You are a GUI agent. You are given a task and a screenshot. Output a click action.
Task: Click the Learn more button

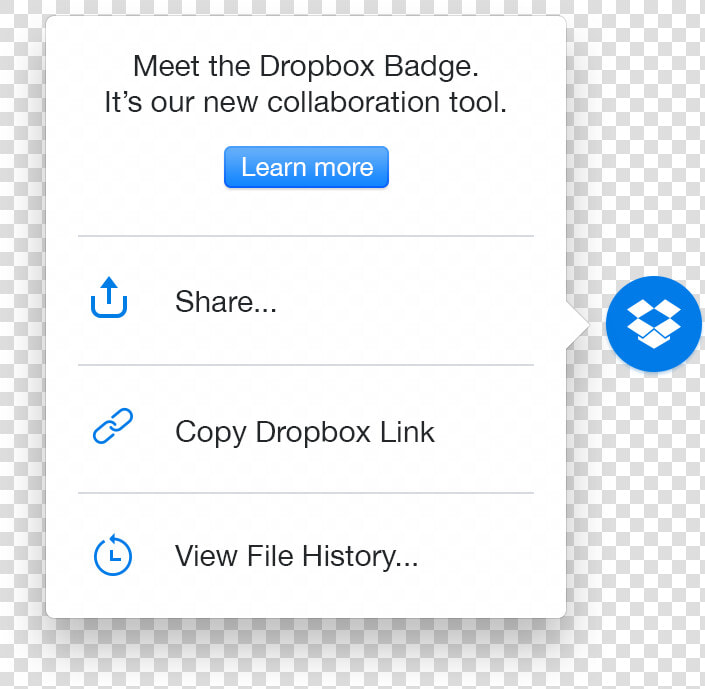(306, 167)
